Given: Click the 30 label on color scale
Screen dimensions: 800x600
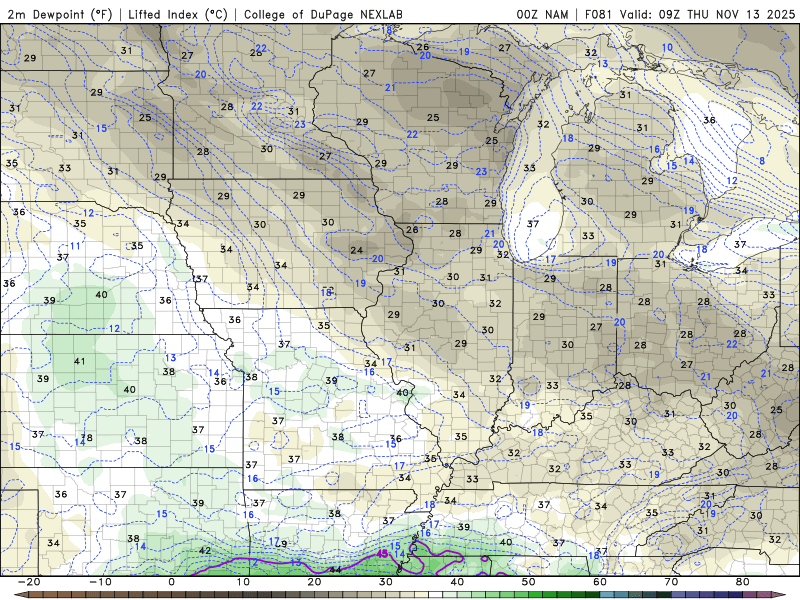Looking at the screenshot, I should (386, 582).
